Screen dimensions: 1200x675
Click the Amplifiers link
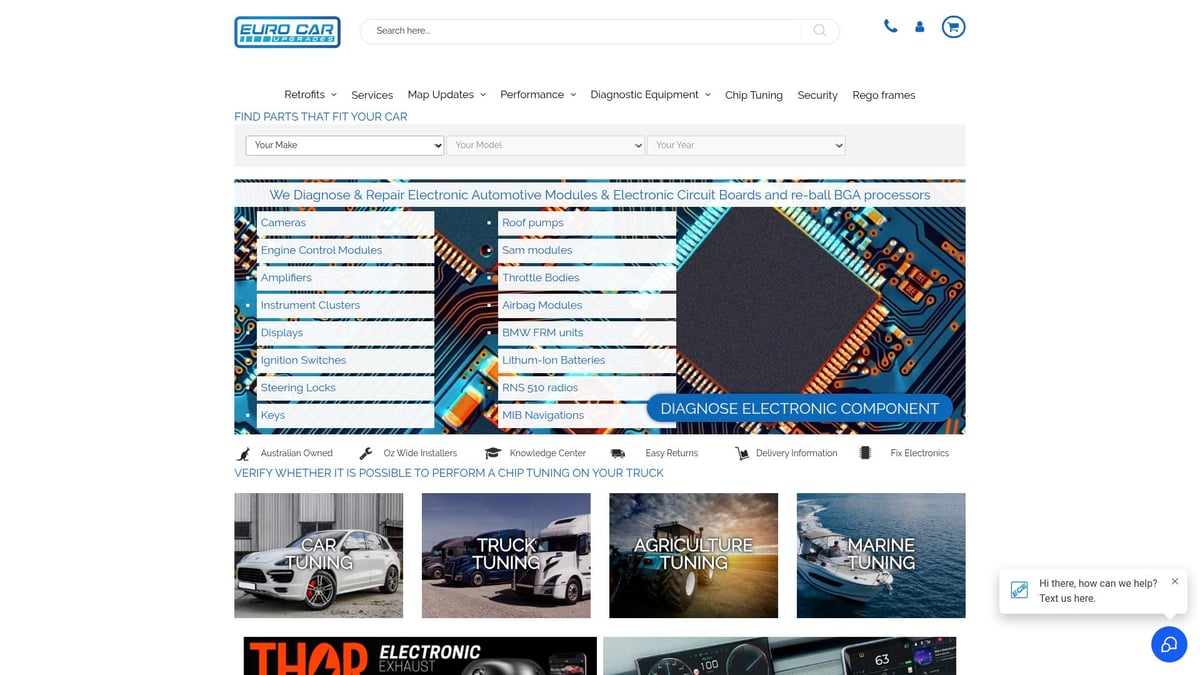[x=286, y=278]
